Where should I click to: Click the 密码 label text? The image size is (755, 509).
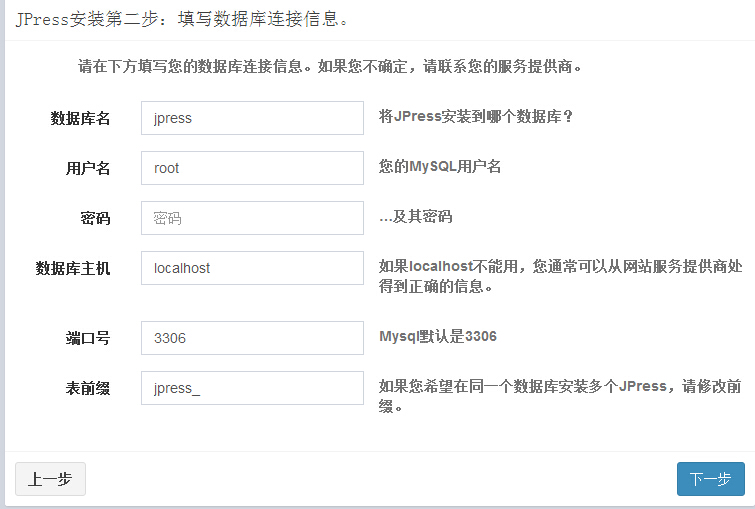[95, 218]
